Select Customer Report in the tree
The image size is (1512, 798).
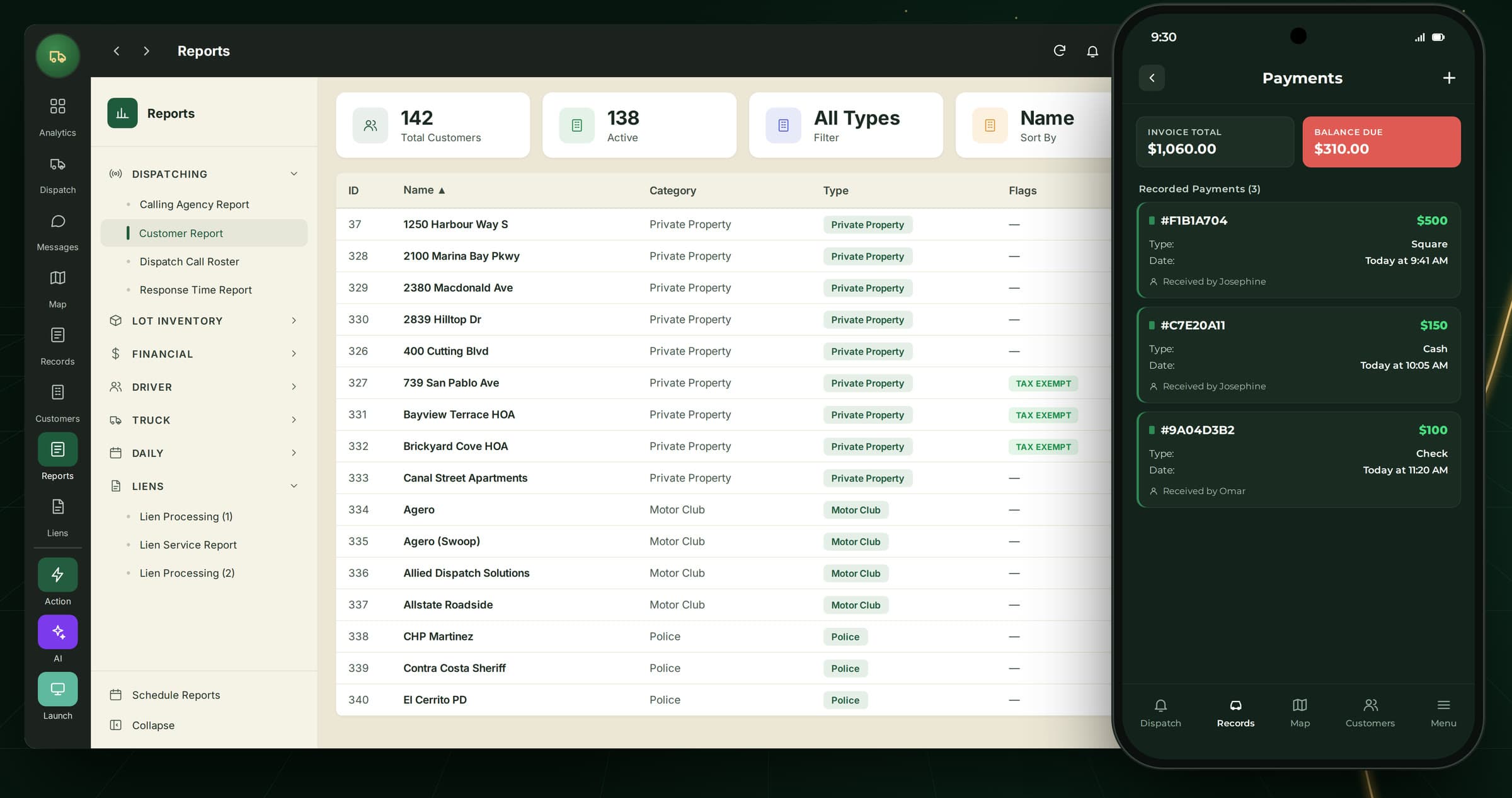tap(204, 233)
